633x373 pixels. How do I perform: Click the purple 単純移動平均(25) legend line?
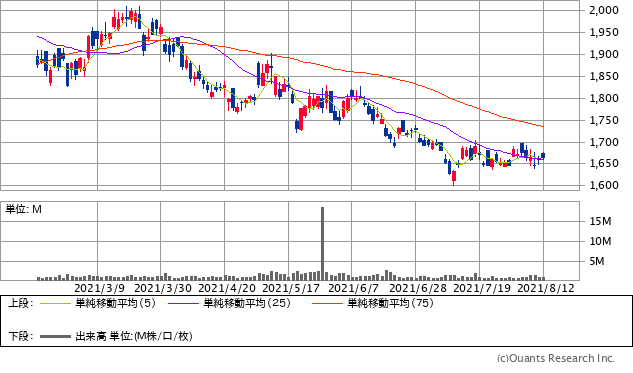pyautogui.click(x=184, y=303)
